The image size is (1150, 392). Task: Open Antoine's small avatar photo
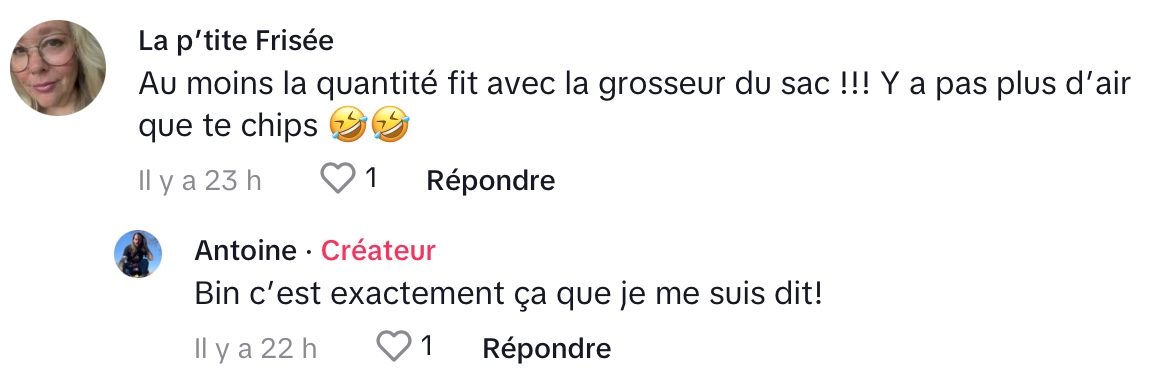pyautogui.click(x=138, y=254)
